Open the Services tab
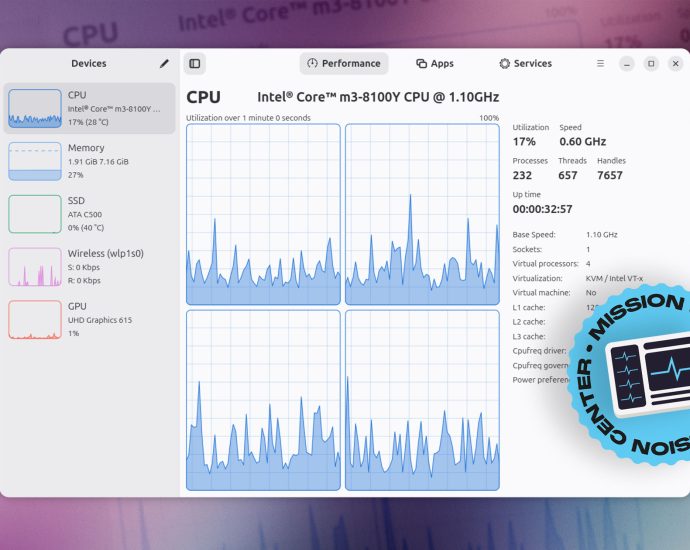690x550 pixels. tap(525, 64)
